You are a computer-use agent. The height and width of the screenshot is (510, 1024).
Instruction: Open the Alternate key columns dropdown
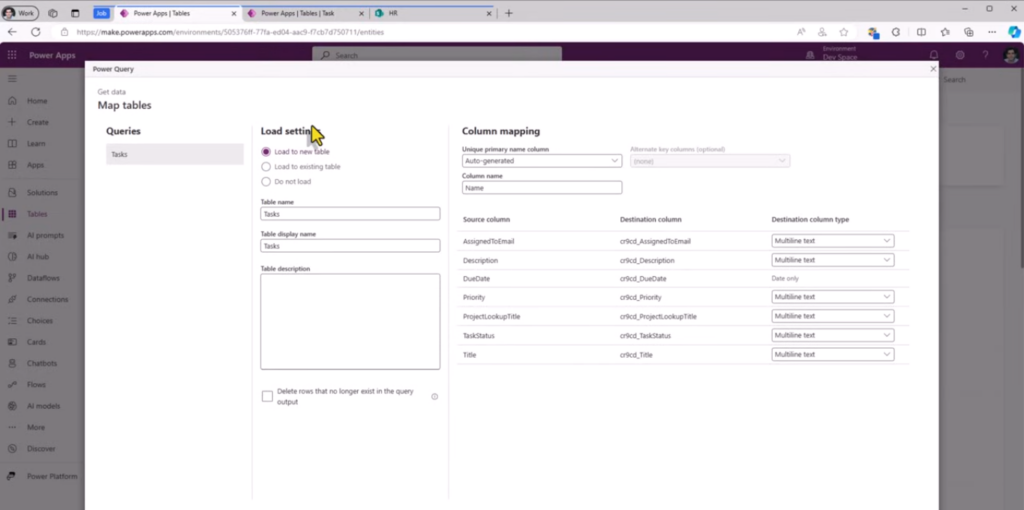coord(710,161)
